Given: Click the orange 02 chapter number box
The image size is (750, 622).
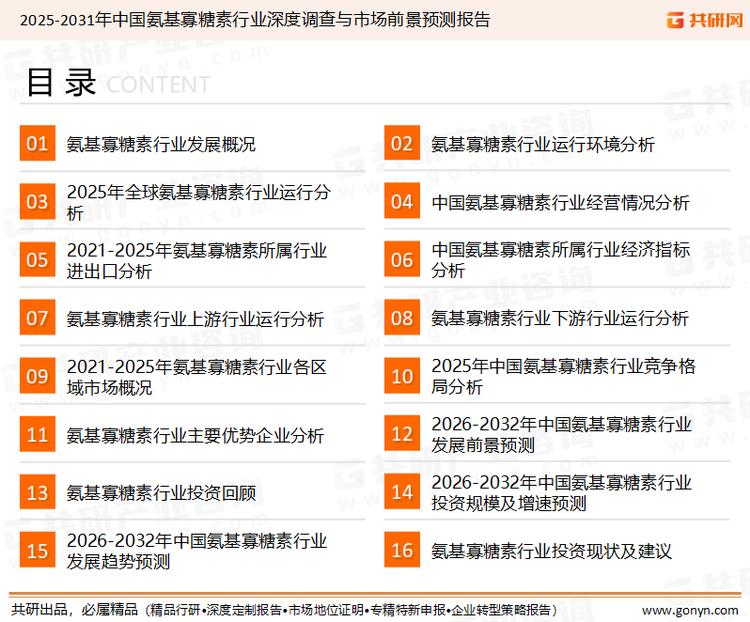Looking at the screenshot, I should pos(402,143).
